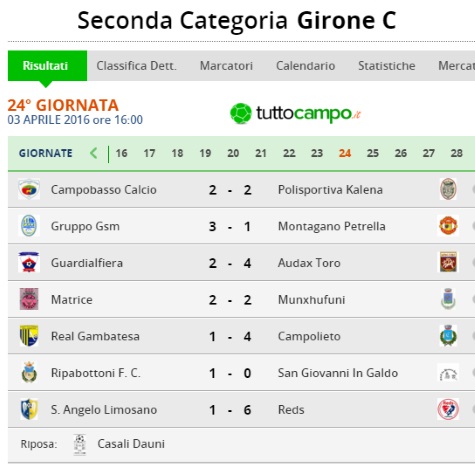475x468 pixels.
Task: Open the Real Gambatesa striped badge
Action: point(29,336)
